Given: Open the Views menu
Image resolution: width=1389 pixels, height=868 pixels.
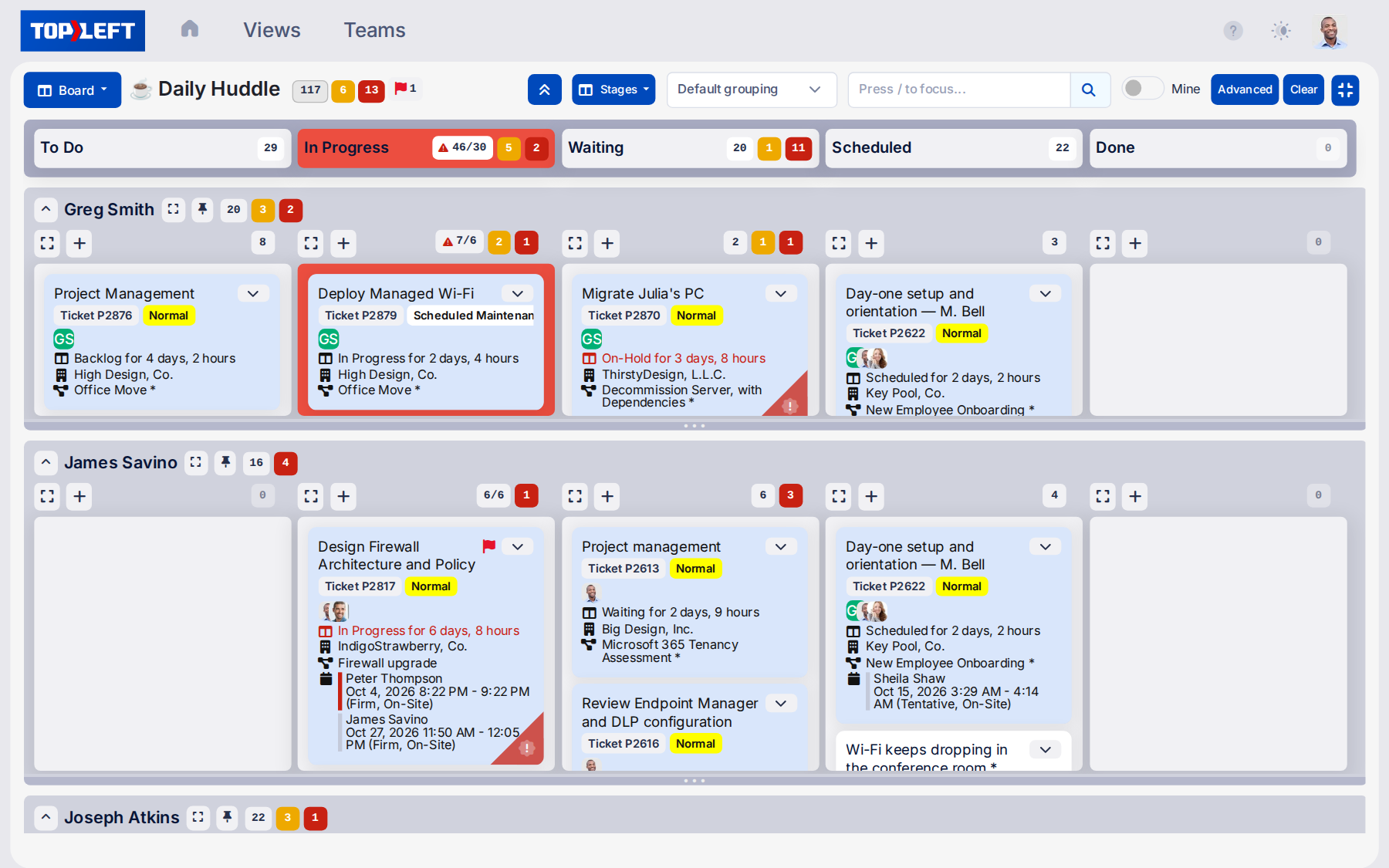Looking at the screenshot, I should [272, 30].
